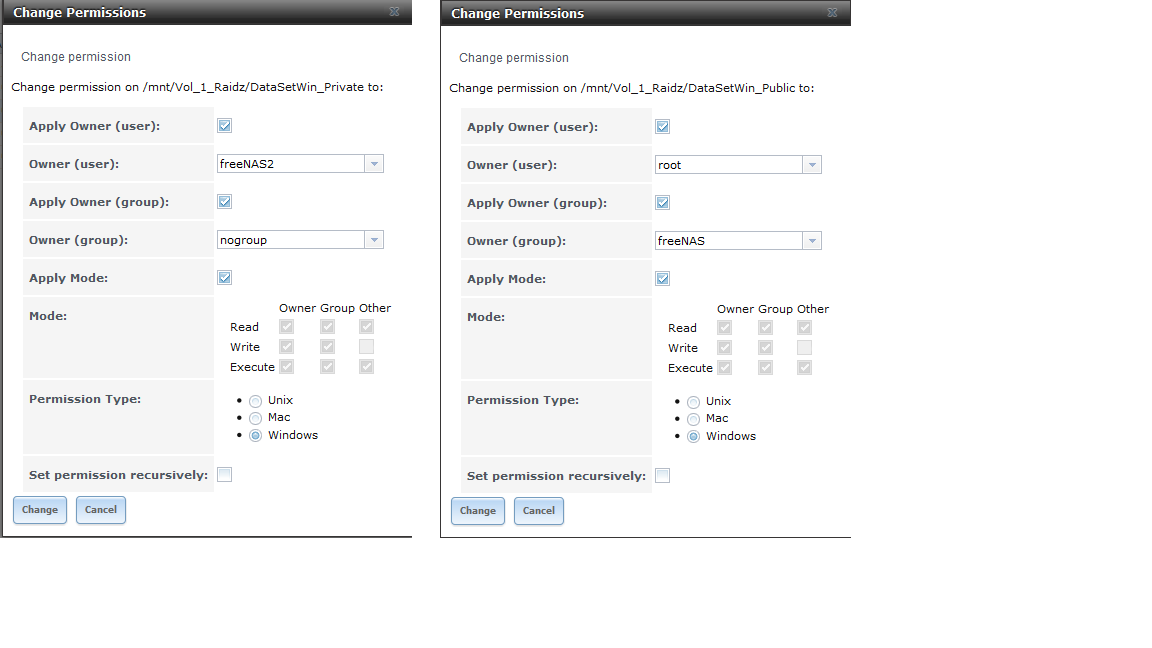
Task: Toggle Owner Read mode in DataSetWin_Private dialog
Action: [x=287, y=326]
